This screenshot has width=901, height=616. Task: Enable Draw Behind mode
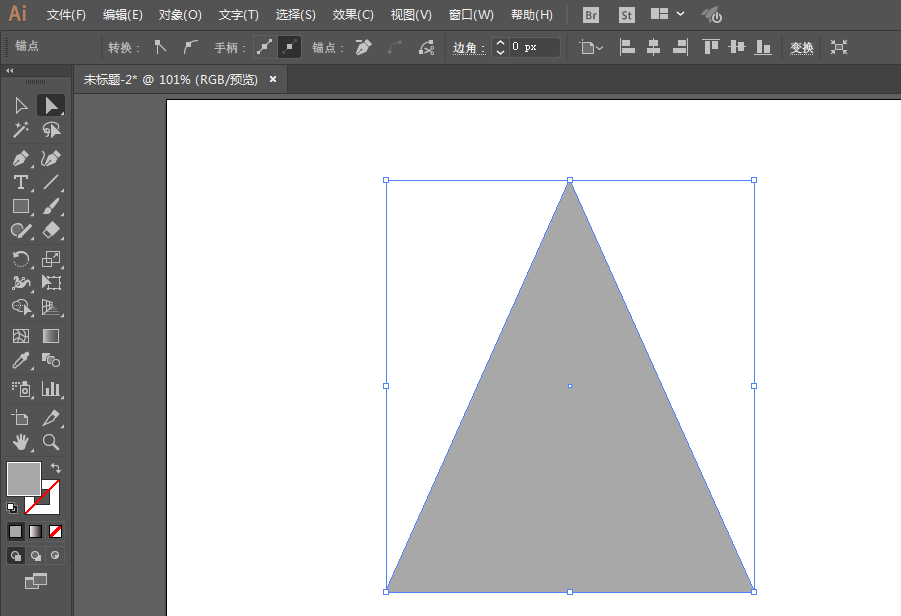click(x=36, y=555)
